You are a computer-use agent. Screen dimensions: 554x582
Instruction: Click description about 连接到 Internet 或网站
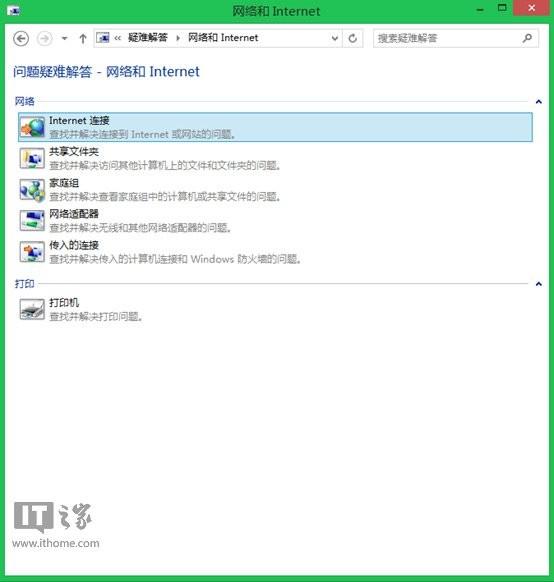[142, 134]
